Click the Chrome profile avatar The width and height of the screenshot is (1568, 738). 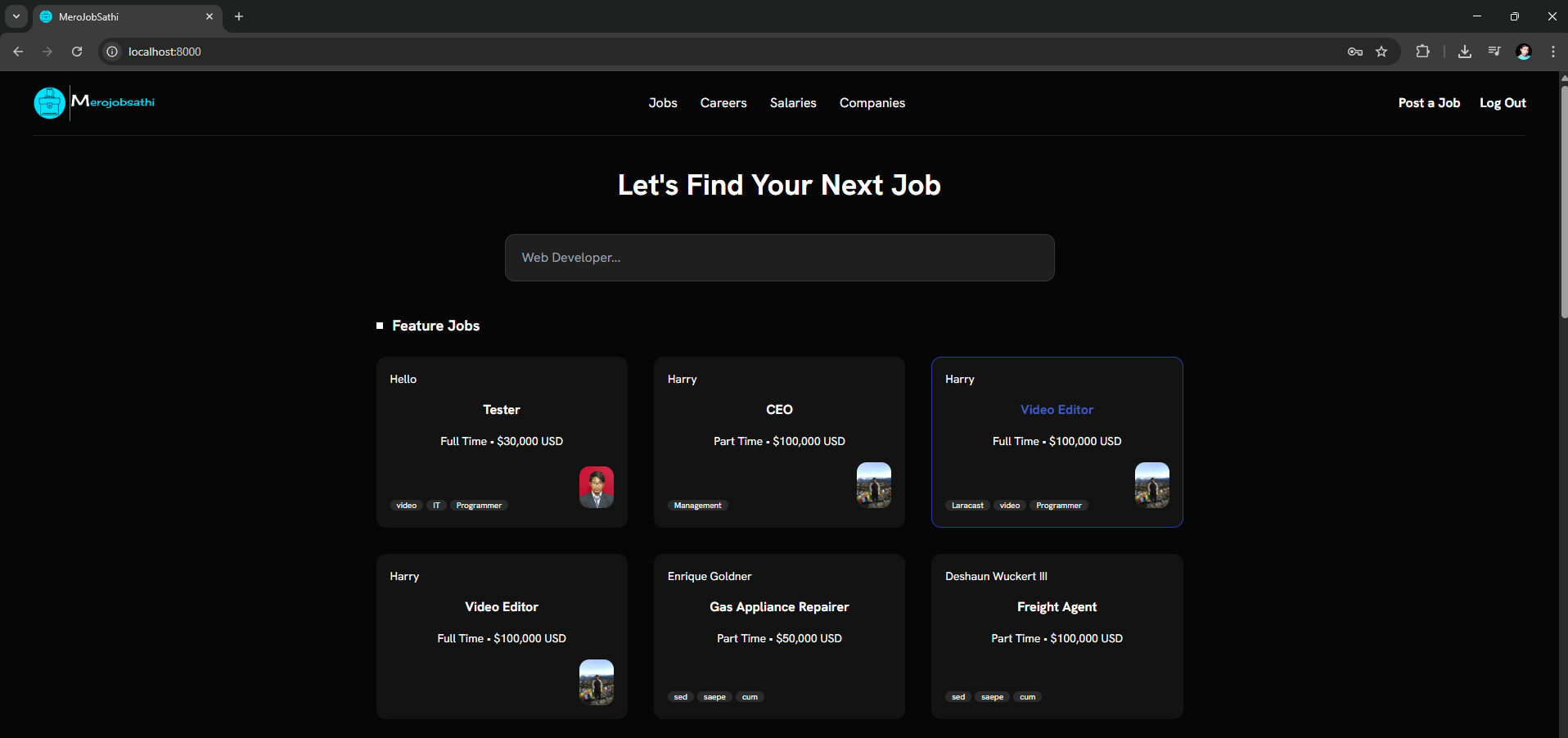1524,52
